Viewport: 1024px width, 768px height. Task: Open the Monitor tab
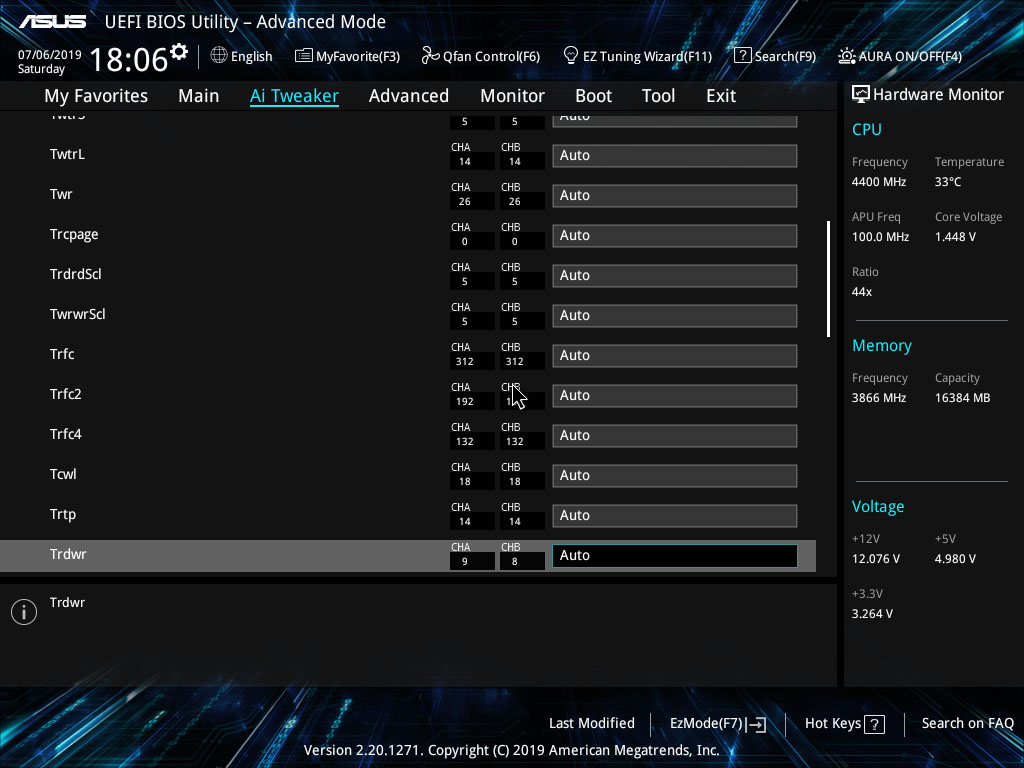coord(513,96)
